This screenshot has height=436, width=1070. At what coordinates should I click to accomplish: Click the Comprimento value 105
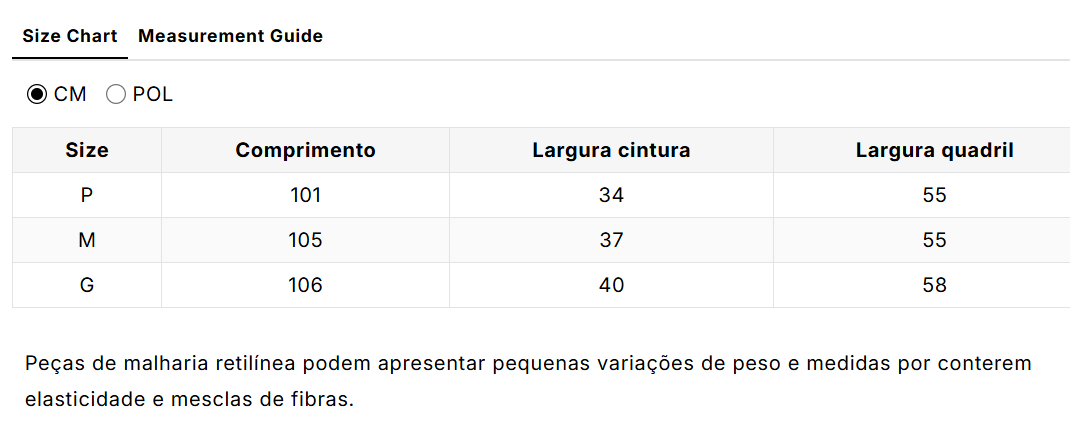(305, 241)
